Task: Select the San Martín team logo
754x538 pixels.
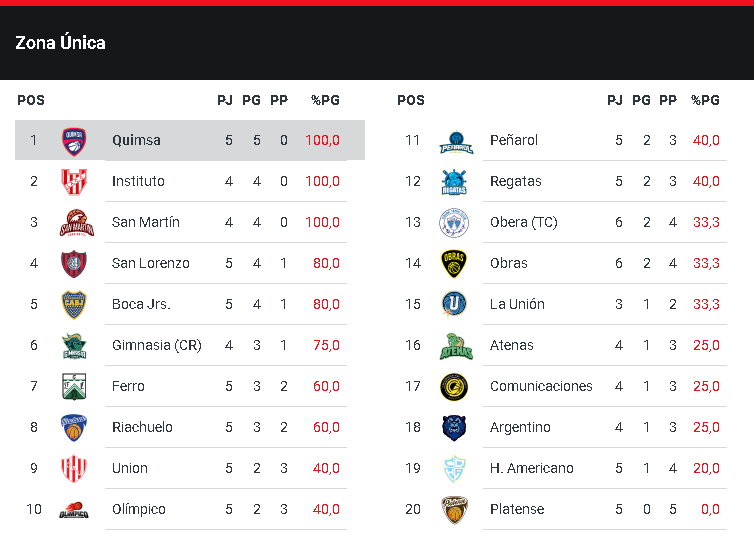Action: [73, 222]
